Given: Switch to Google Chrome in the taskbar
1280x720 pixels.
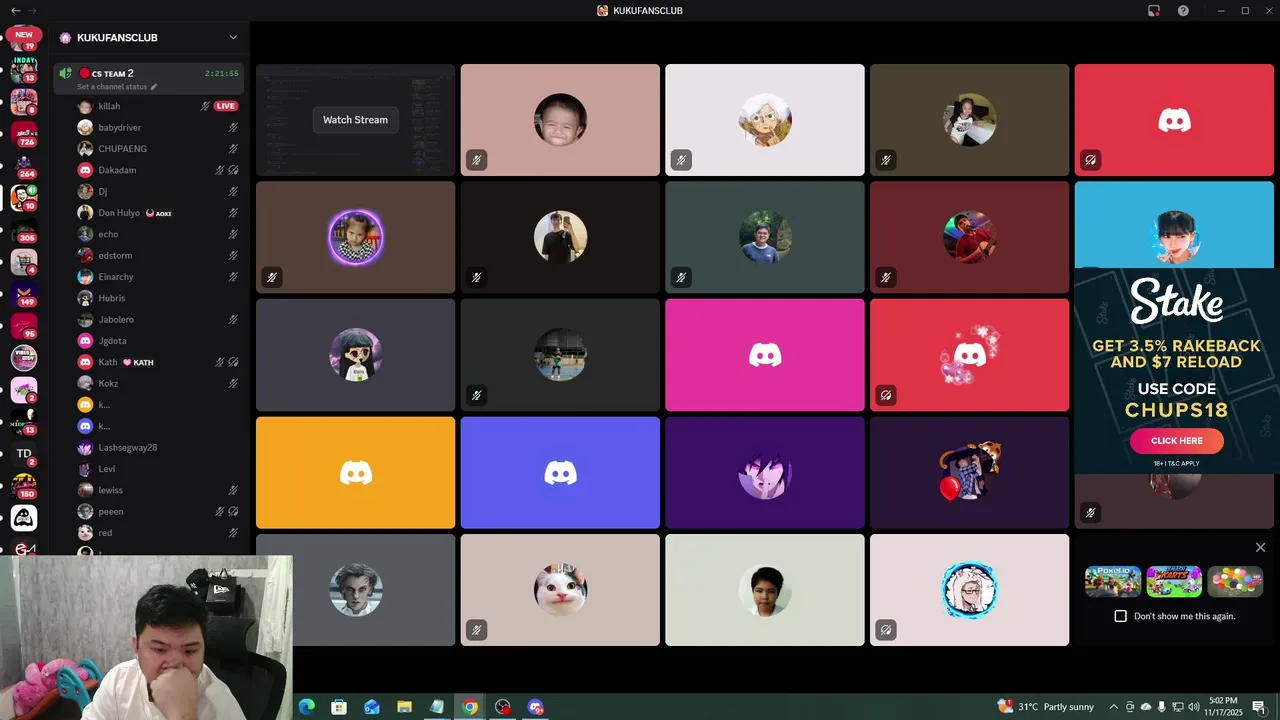Looking at the screenshot, I should tap(470, 707).
